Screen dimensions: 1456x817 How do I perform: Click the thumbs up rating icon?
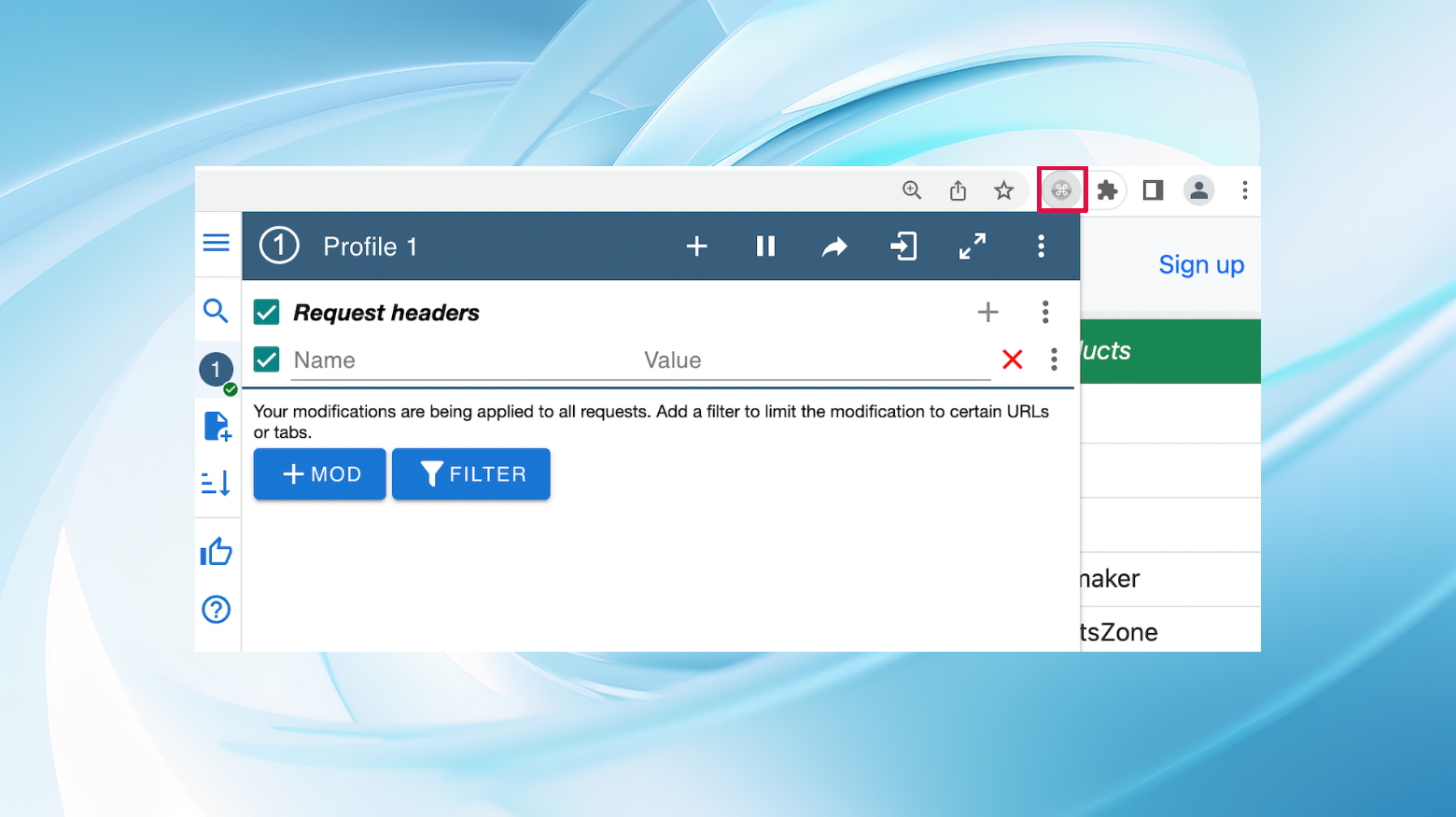[216, 552]
